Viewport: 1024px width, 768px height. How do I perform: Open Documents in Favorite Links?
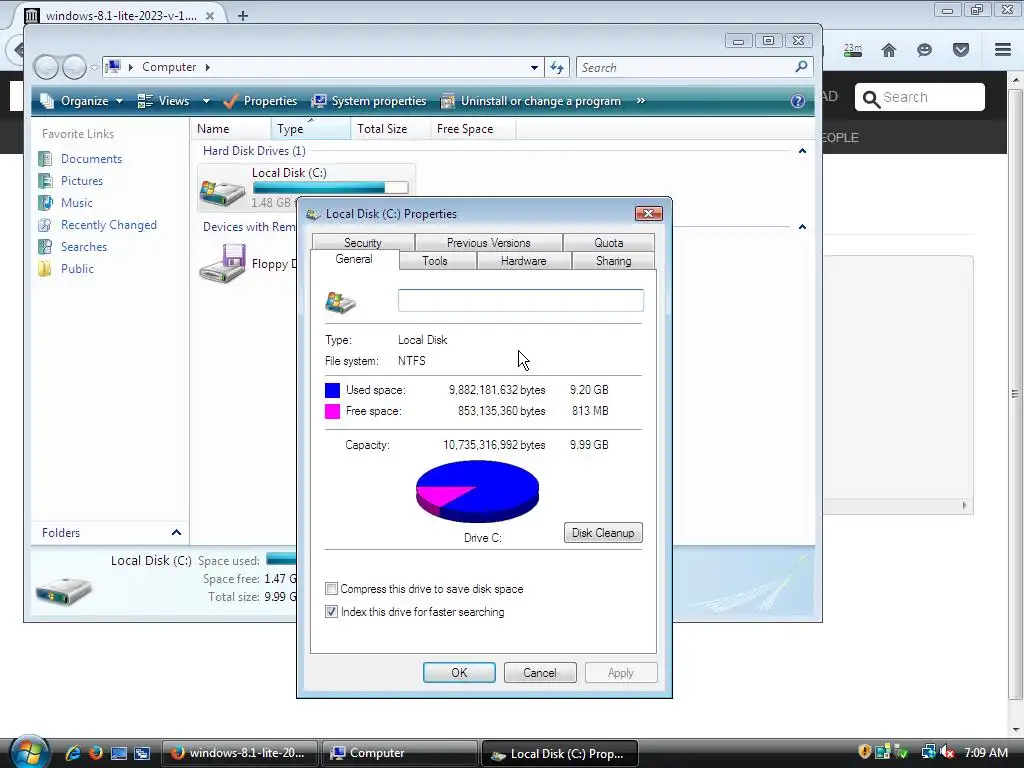coord(91,159)
